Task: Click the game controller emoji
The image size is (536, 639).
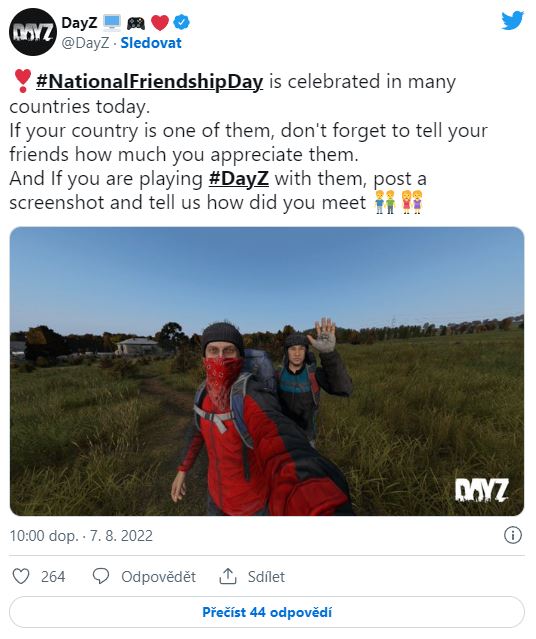Action: (136, 23)
